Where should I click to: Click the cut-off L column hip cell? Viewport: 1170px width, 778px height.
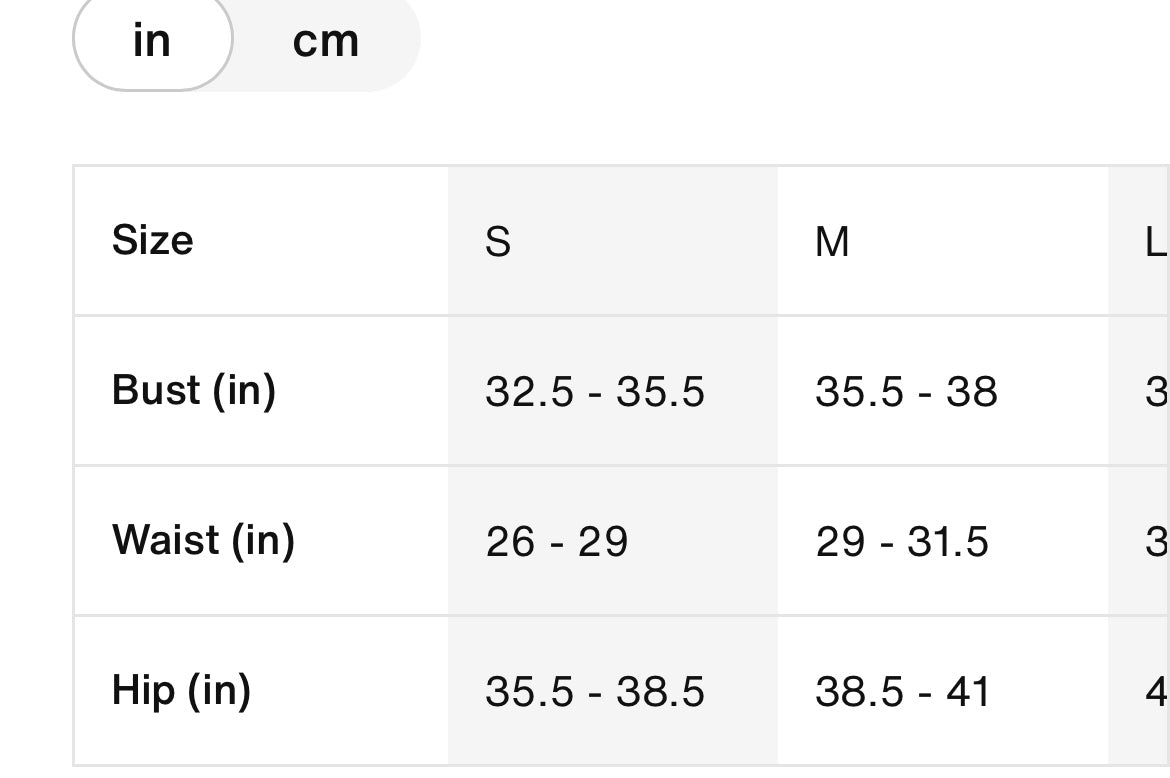[x=1154, y=692]
